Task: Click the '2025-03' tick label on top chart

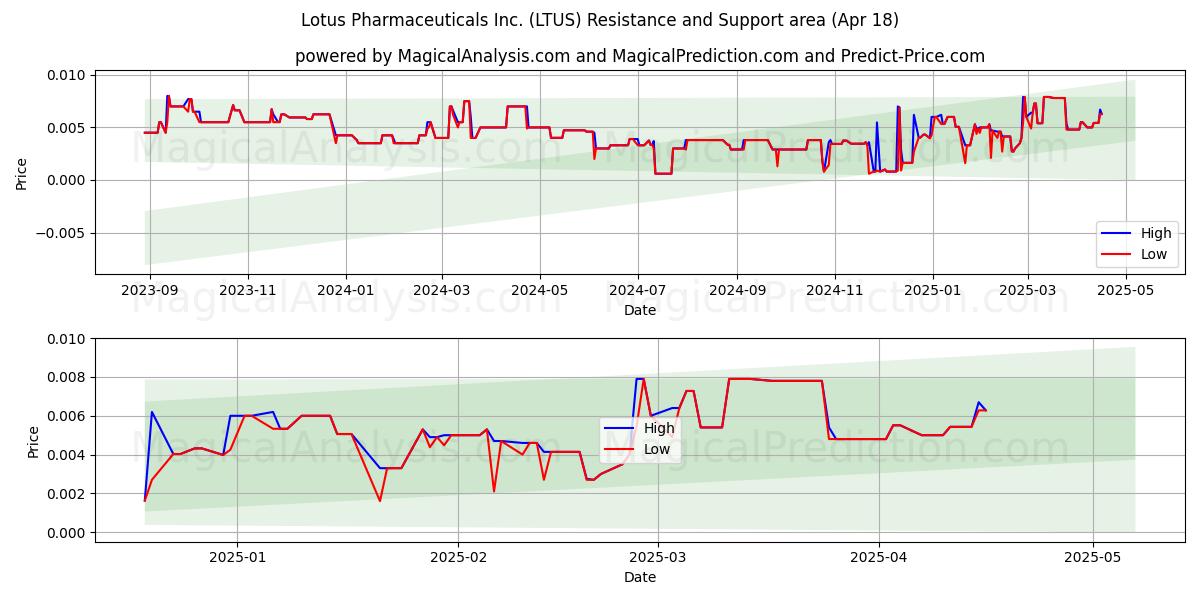Action: (x=1027, y=290)
